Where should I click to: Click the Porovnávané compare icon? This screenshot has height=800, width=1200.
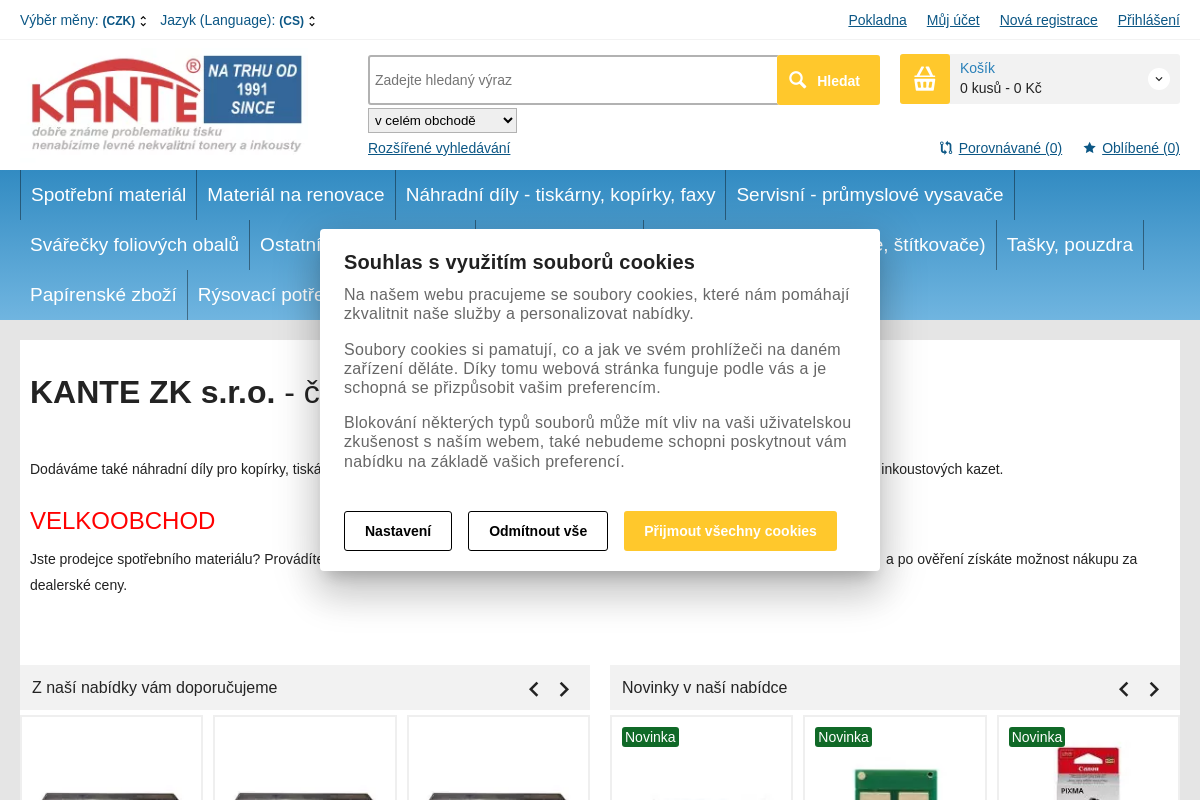tap(946, 148)
